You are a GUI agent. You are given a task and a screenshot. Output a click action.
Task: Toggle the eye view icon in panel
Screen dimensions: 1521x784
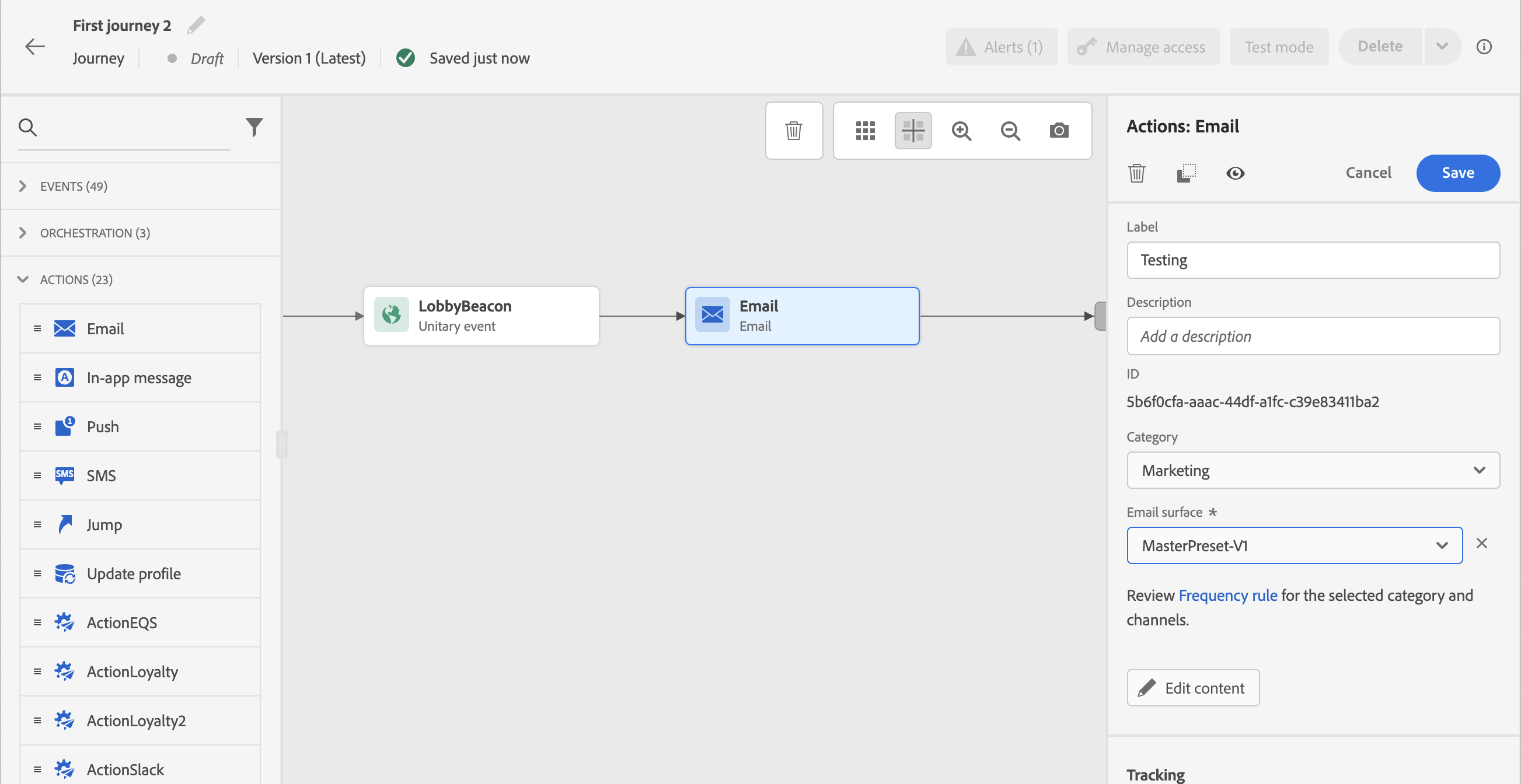click(x=1235, y=173)
